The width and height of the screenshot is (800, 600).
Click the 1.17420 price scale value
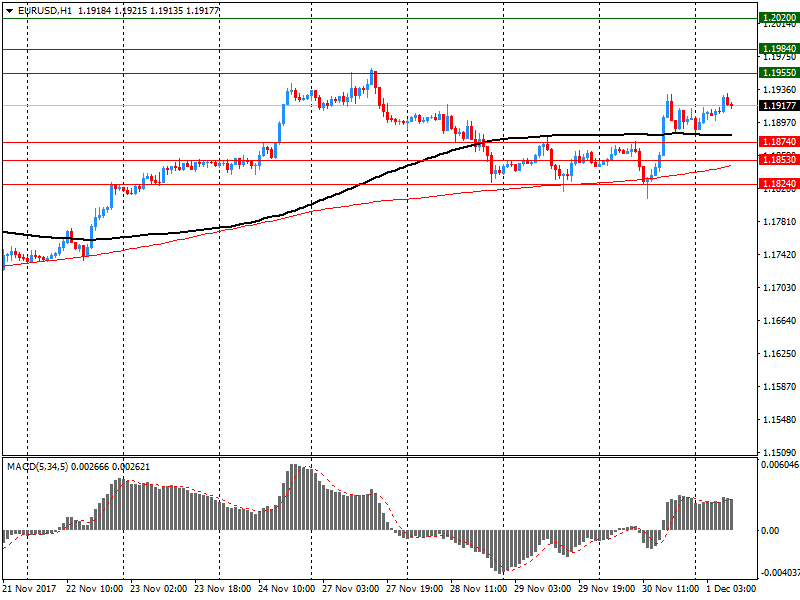click(x=779, y=255)
